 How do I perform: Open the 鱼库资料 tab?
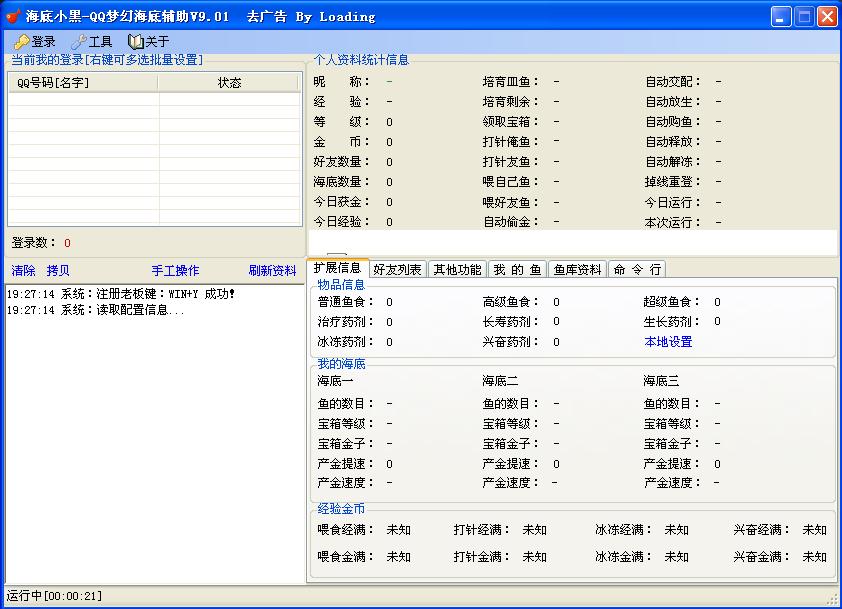pyautogui.click(x=577, y=269)
